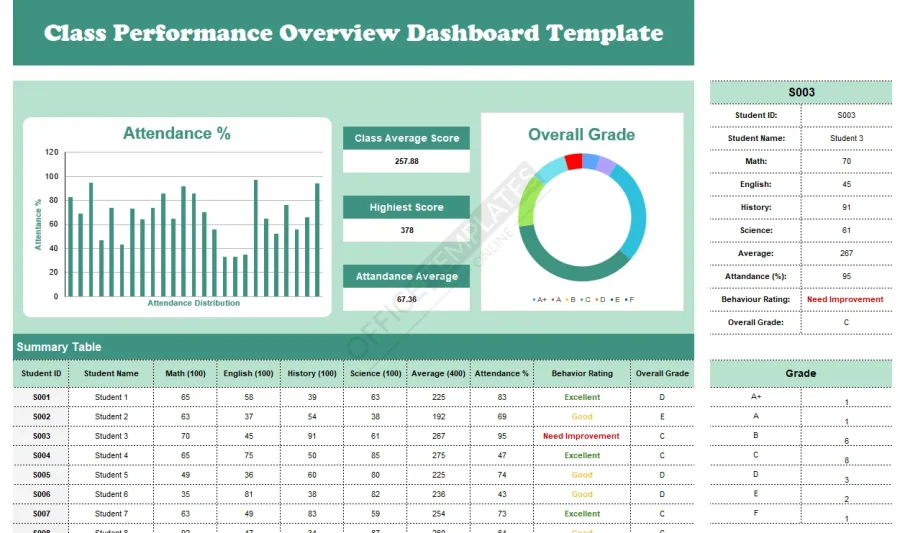Select the Highiest Score header
Screen dimensions: 900x533
[406, 207]
